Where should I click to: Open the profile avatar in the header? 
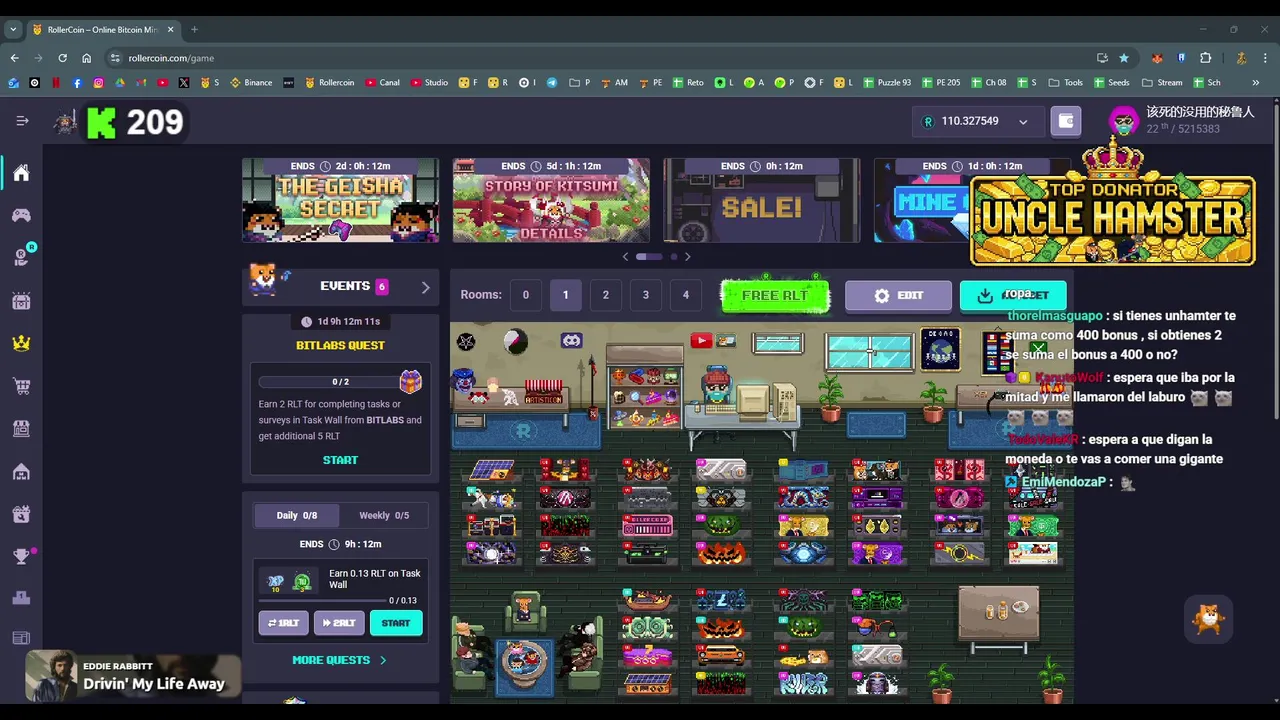click(x=1124, y=121)
